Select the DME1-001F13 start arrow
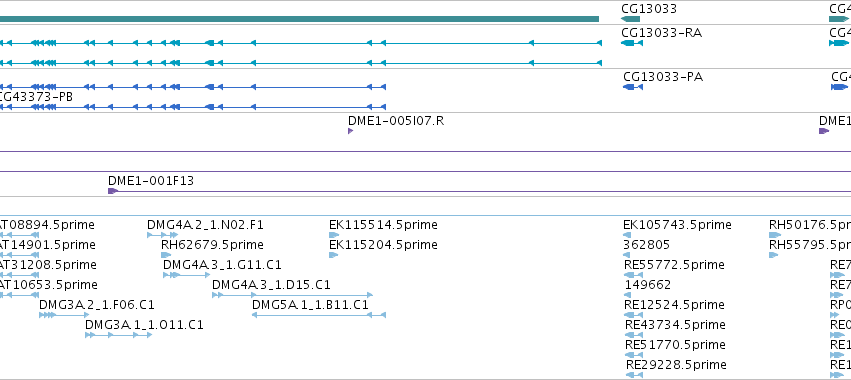851x380 pixels. [x=113, y=191]
